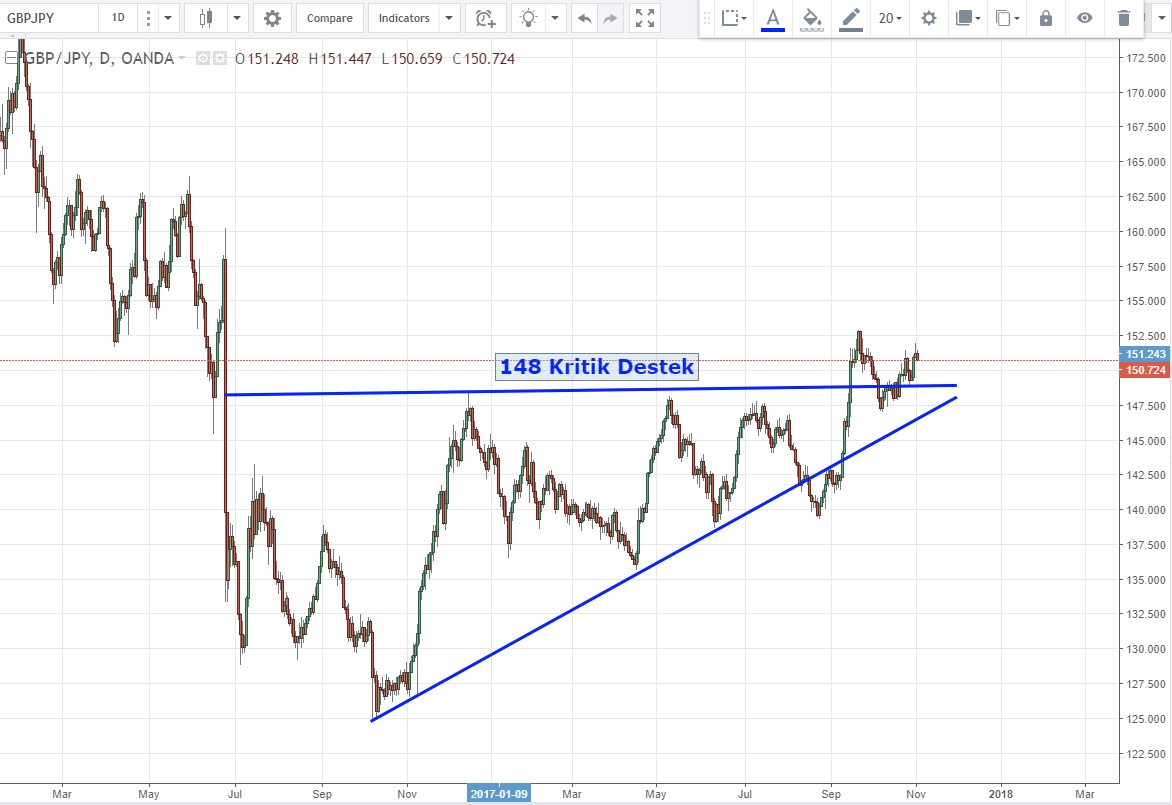Expand the chart style dropdown arrow
The width and height of the screenshot is (1172, 805).
(237, 18)
